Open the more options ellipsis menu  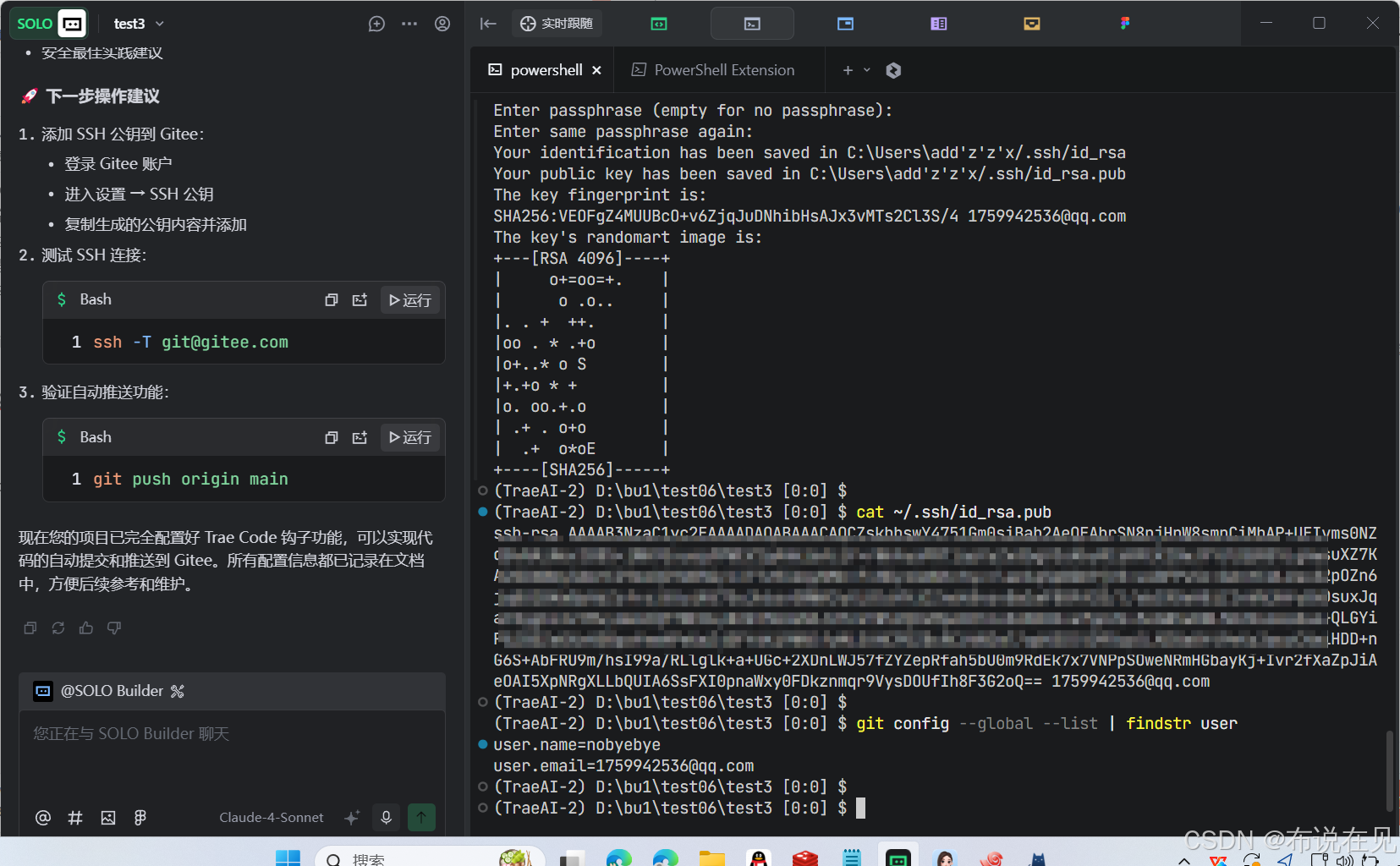click(x=409, y=24)
